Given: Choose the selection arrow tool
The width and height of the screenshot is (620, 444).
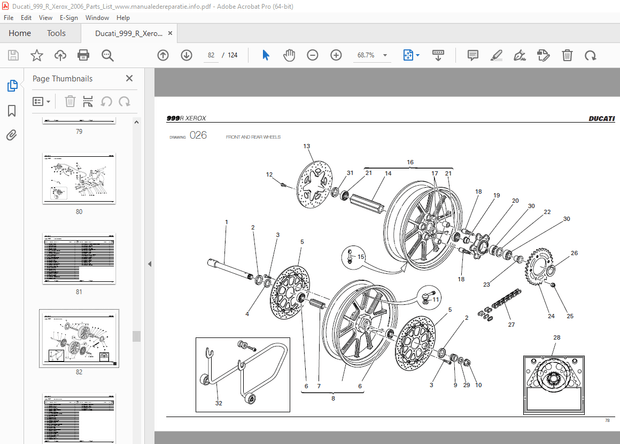Looking at the screenshot, I should (266, 55).
